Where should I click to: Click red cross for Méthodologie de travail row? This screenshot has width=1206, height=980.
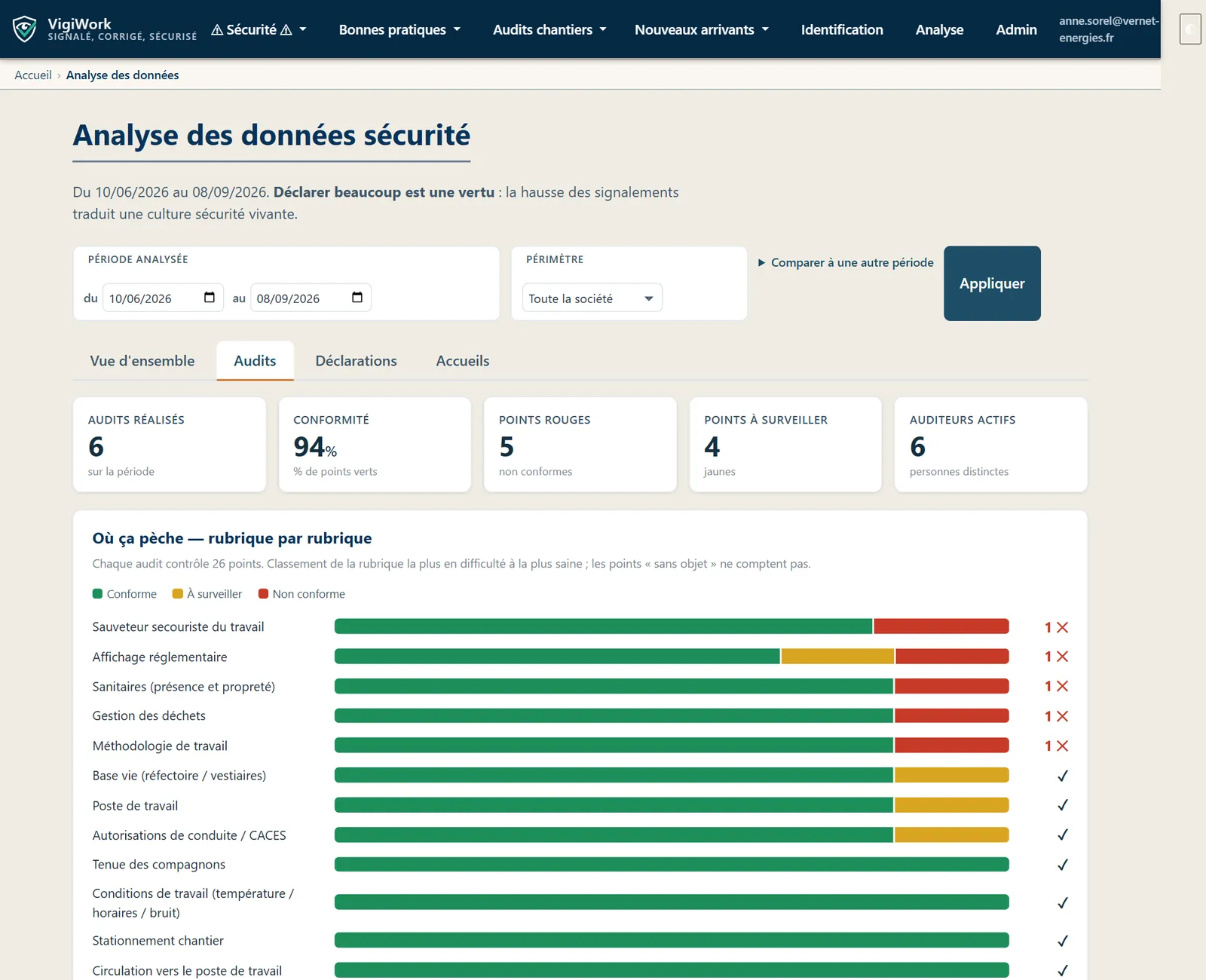1062,746
